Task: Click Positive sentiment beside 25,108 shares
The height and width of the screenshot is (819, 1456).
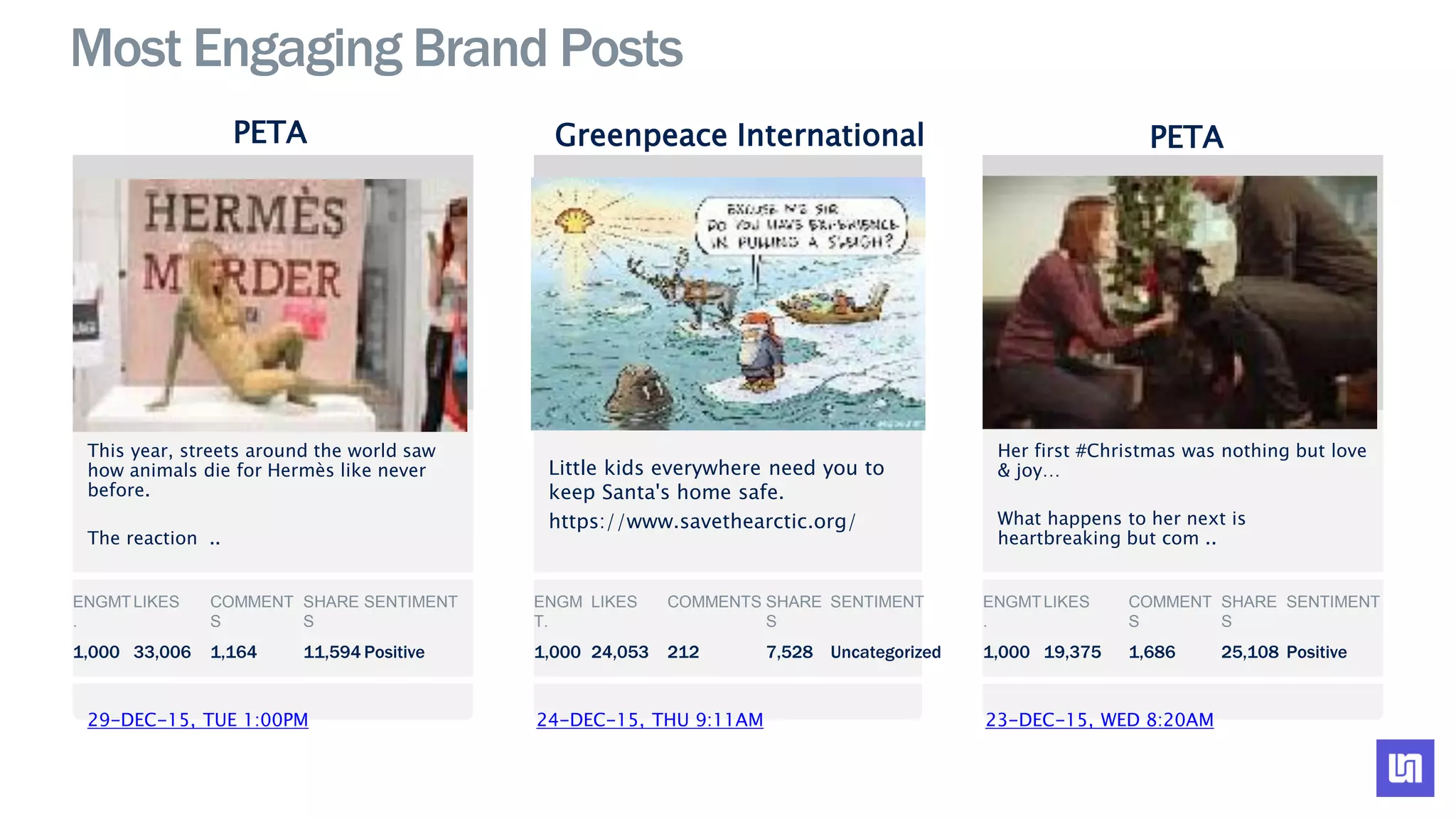Action: [1317, 652]
